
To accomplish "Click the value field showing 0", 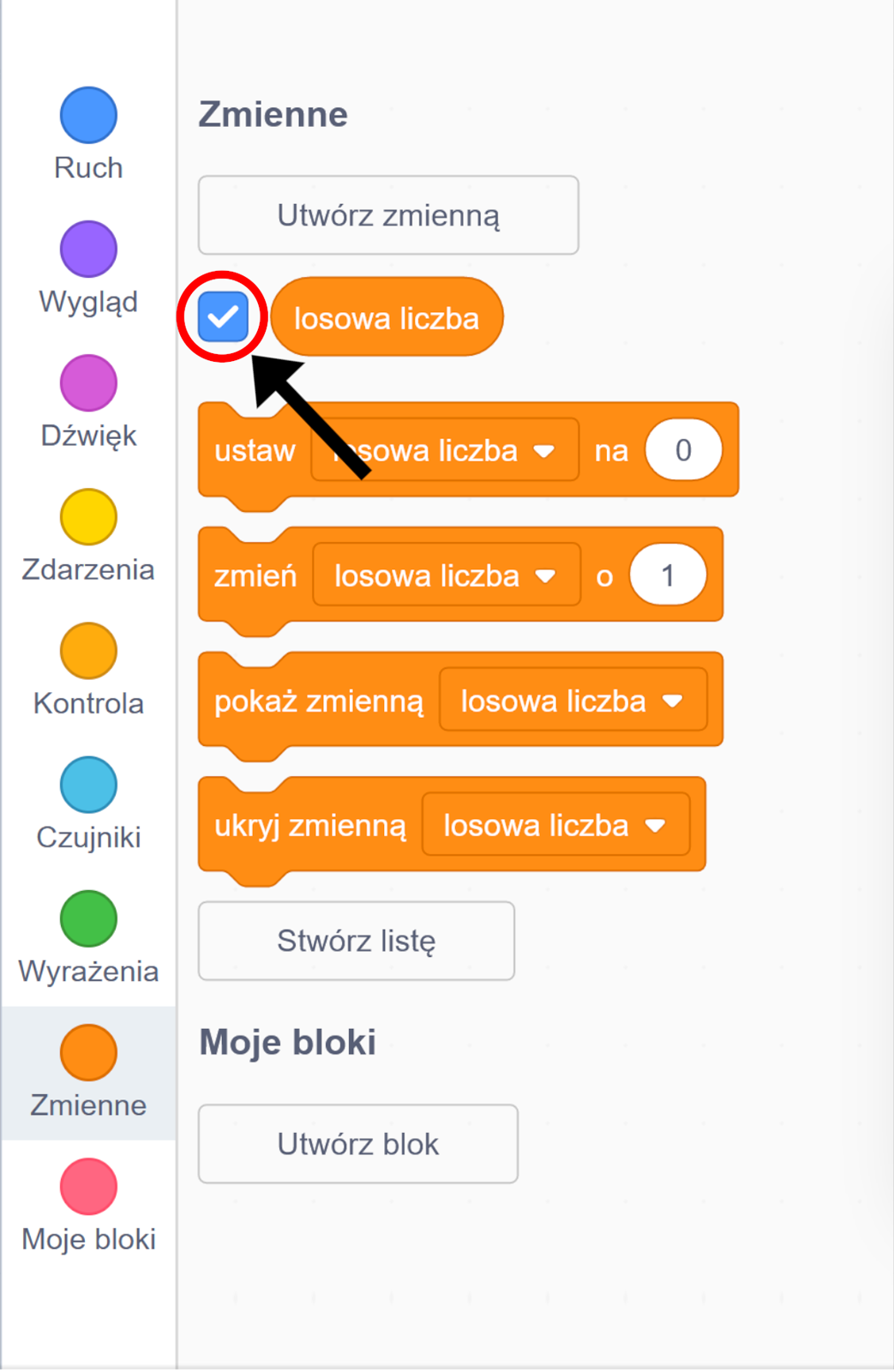I will point(683,449).
